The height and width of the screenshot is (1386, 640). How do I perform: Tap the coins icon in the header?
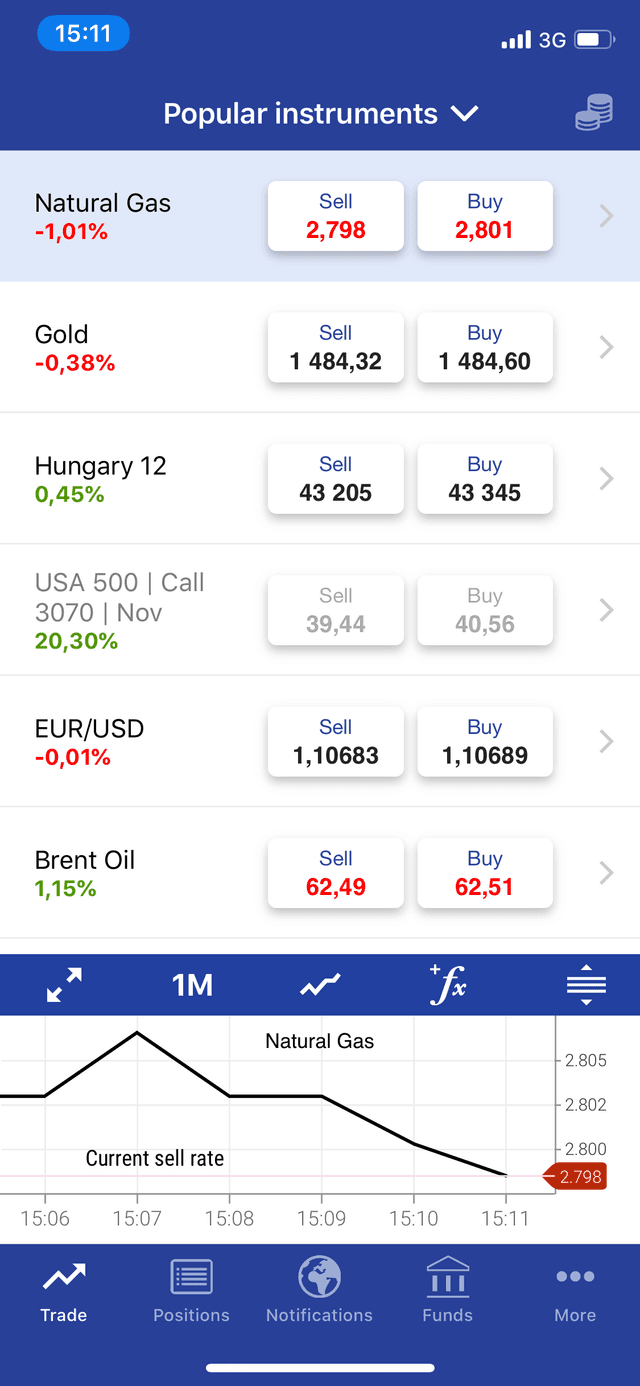point(593,112)
